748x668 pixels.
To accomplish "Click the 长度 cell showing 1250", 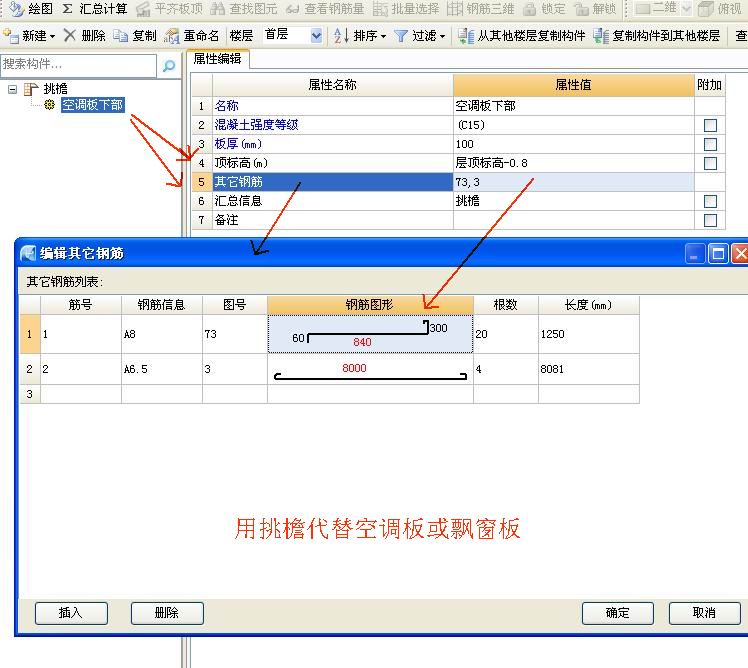I will point(589,334).
